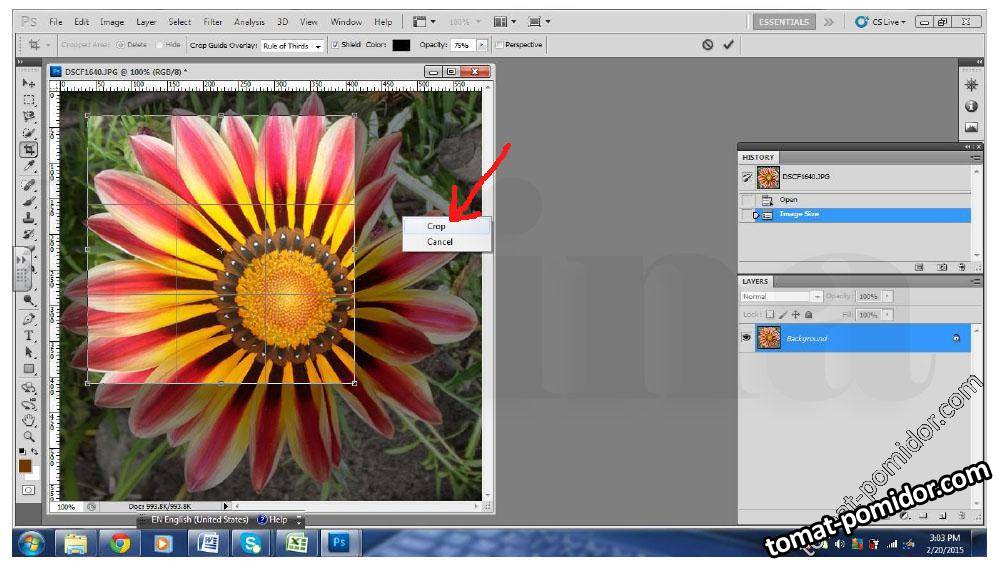Commit the crop with the checkmark icon
Viewport: 996px width, 570px height.
click(x=728, y=45)
